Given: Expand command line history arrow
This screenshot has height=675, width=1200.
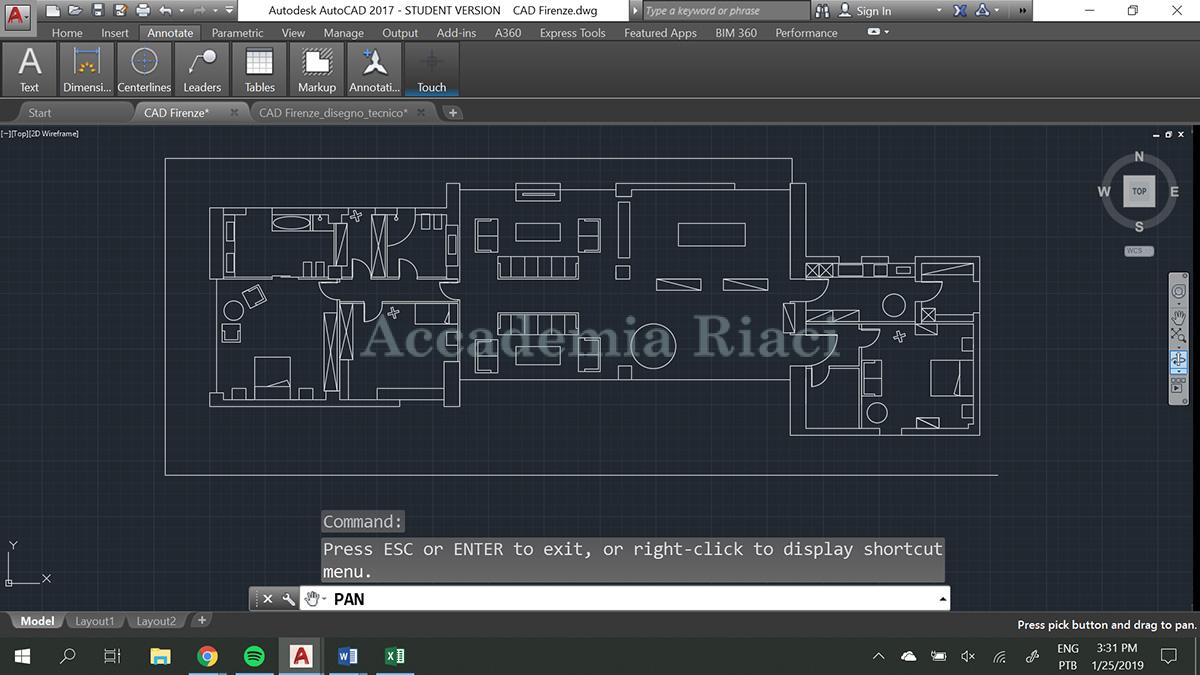Looking at the screenshot, I should [x=943, y=599].
